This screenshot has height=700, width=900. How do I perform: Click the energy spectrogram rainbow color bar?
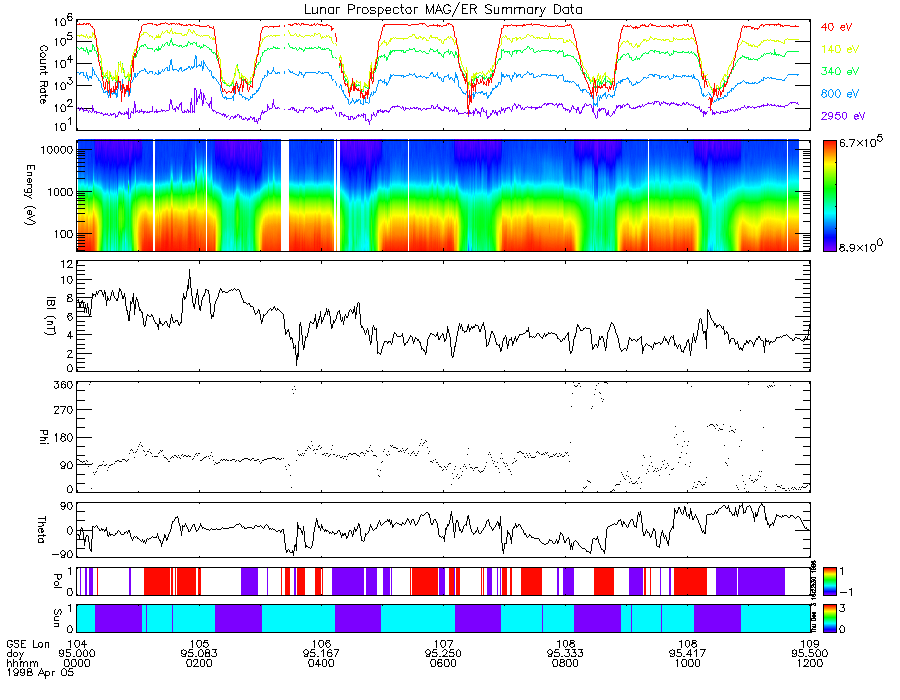tap(830, 196)
